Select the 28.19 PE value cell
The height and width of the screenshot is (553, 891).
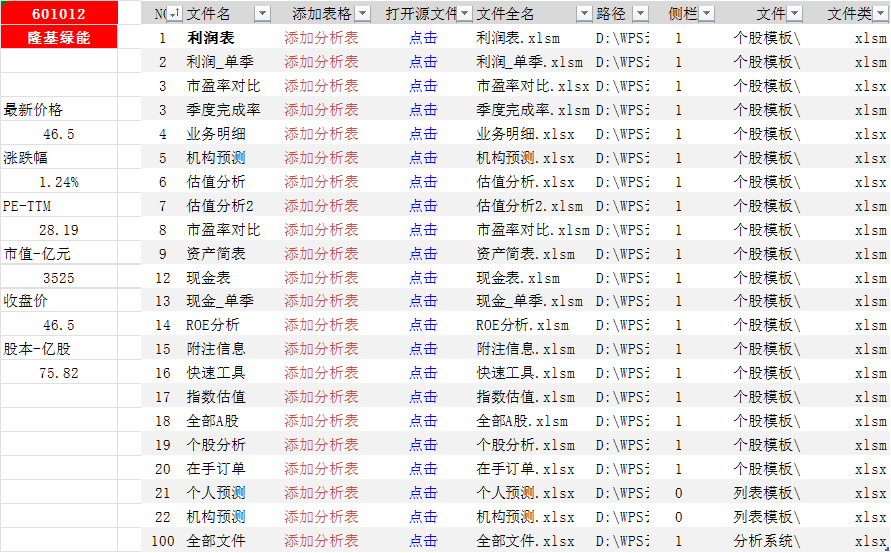coord(59,230)
